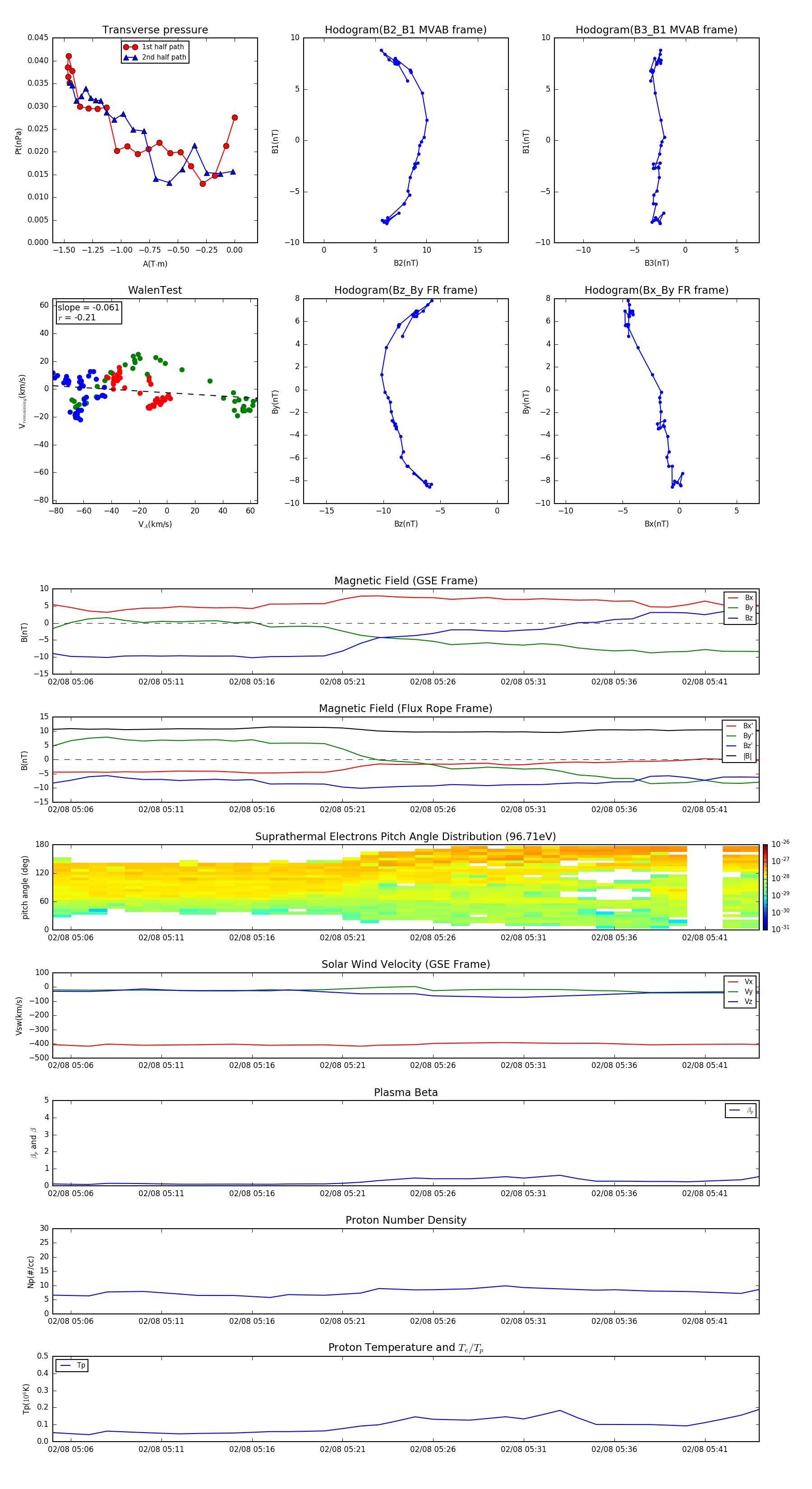
Task: Click 'Vx' legend entry in velocity plot
Action: click(x=740, y=981)
